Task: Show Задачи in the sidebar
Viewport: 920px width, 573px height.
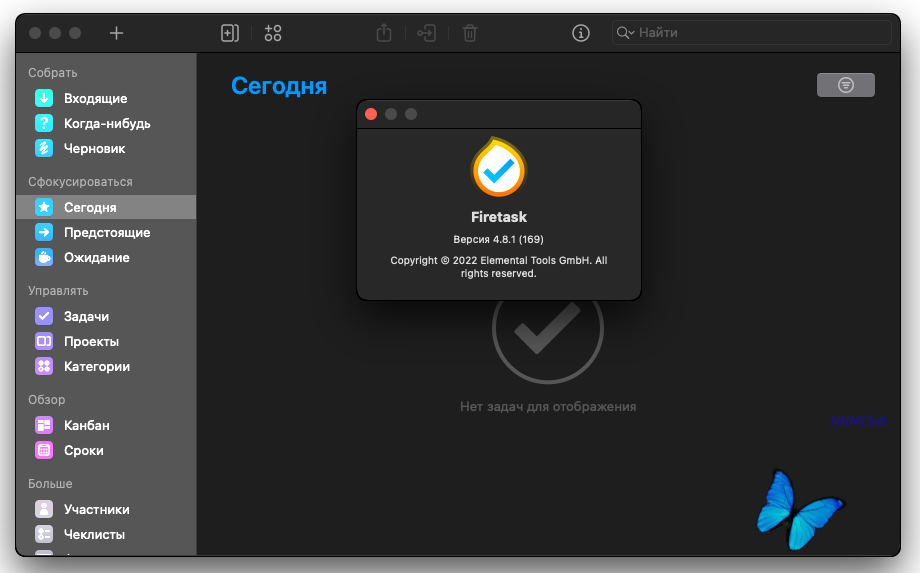Action: tap(106, 316)
